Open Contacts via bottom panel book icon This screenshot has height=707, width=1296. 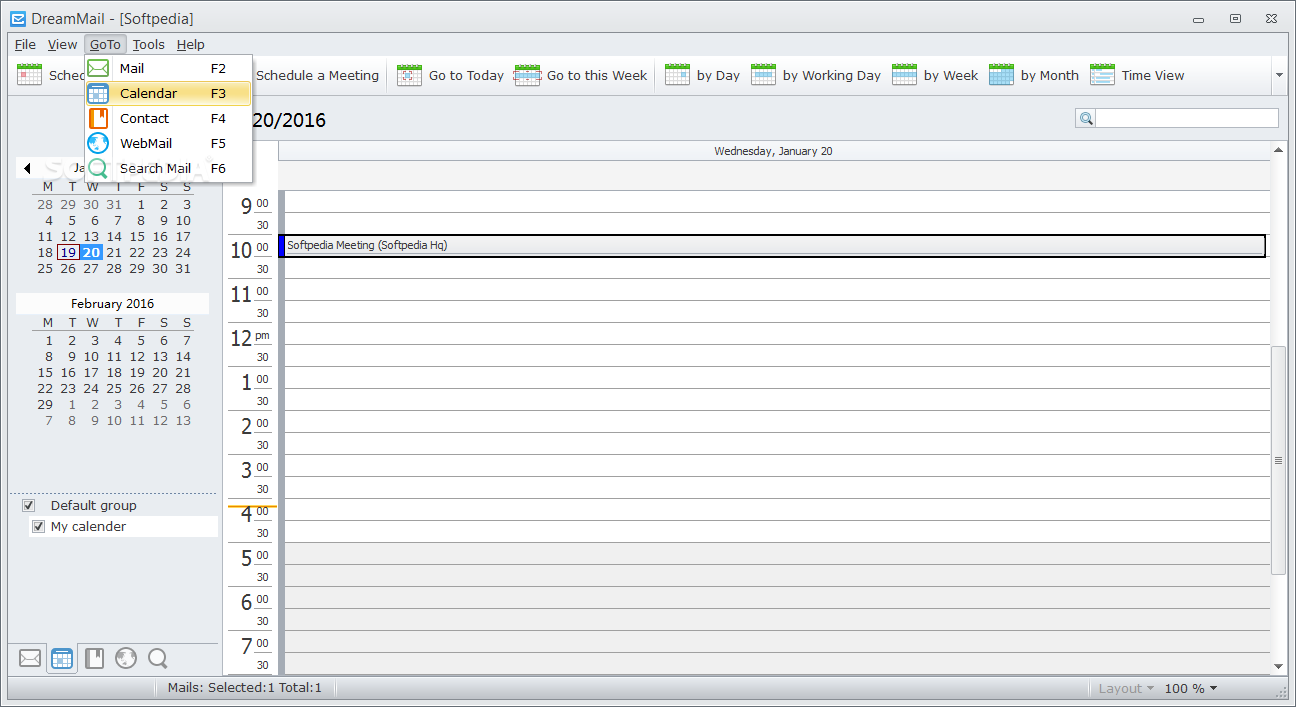(x=94, y=658)
